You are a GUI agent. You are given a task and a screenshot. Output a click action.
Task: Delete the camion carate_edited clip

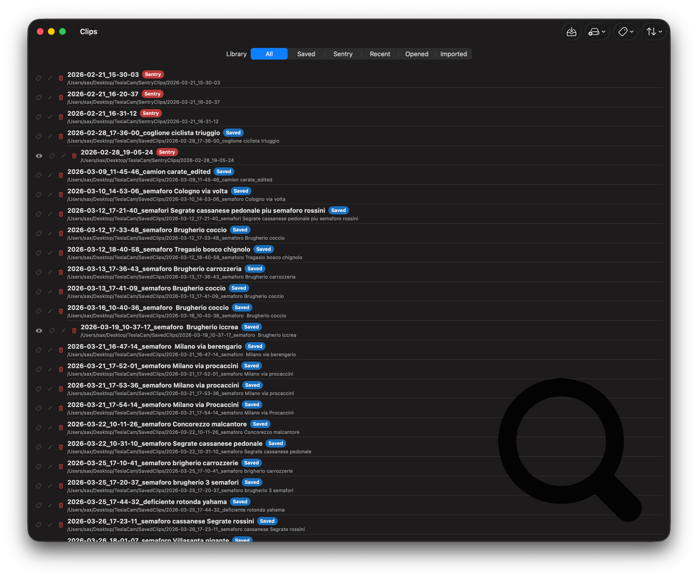tap(61, 175)
